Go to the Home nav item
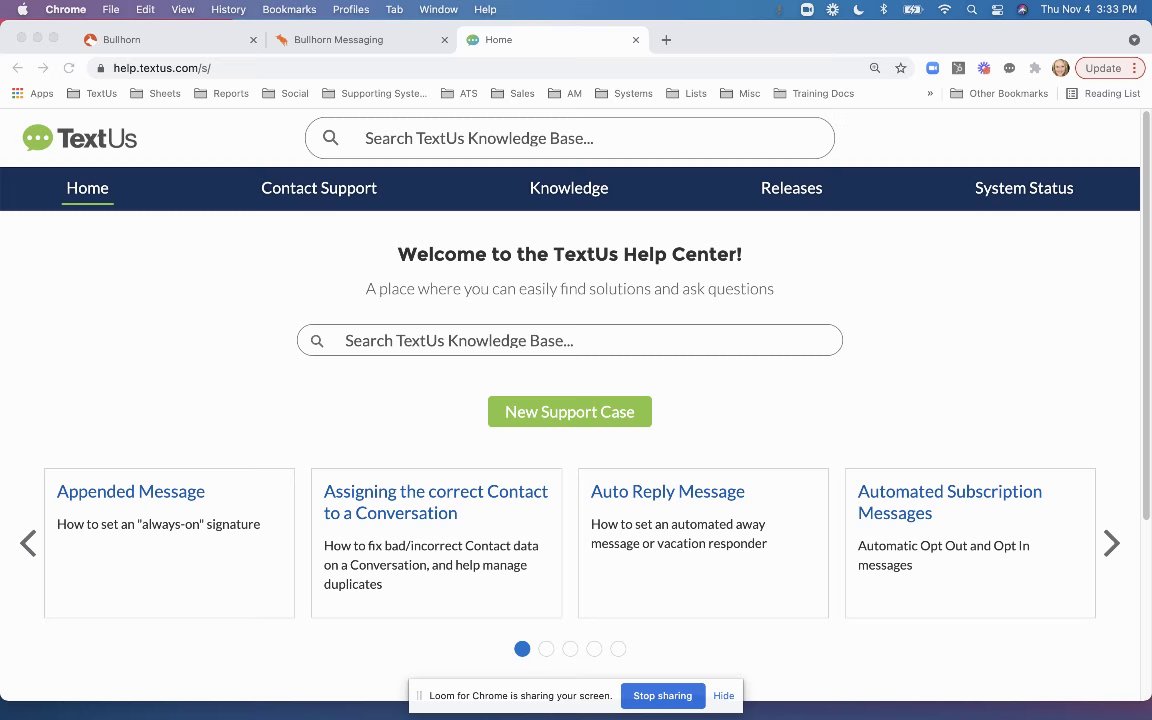Screen dimensions: 1152x720 coord(87,188)
